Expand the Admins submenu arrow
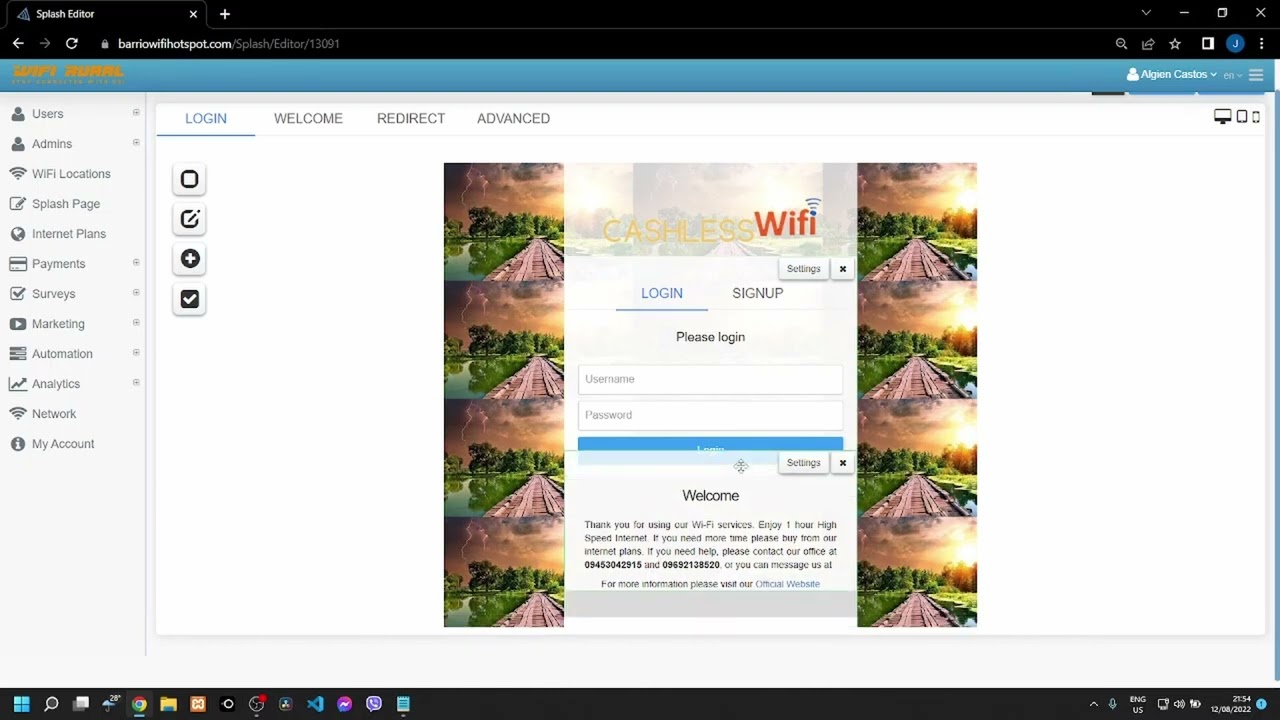 click(136, 143)
